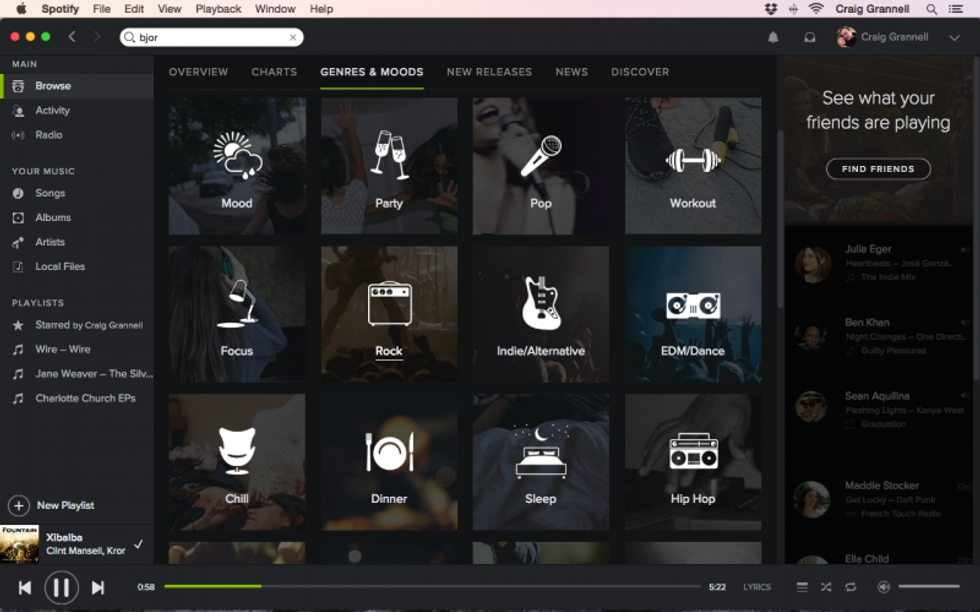Screen dimensions: 980x612
Task: Open the play queue list icon
Action: tap(801, 587)
